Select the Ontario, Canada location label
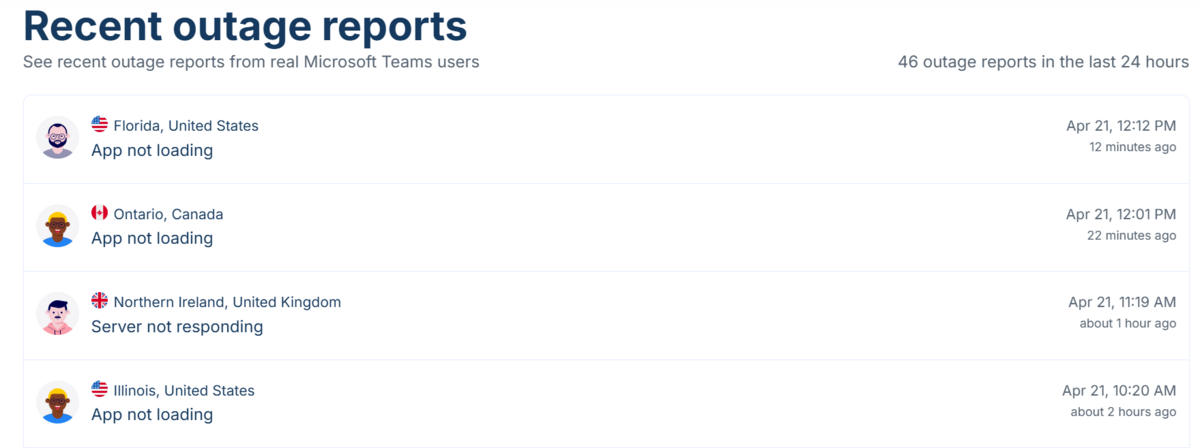 pos(169,214)
